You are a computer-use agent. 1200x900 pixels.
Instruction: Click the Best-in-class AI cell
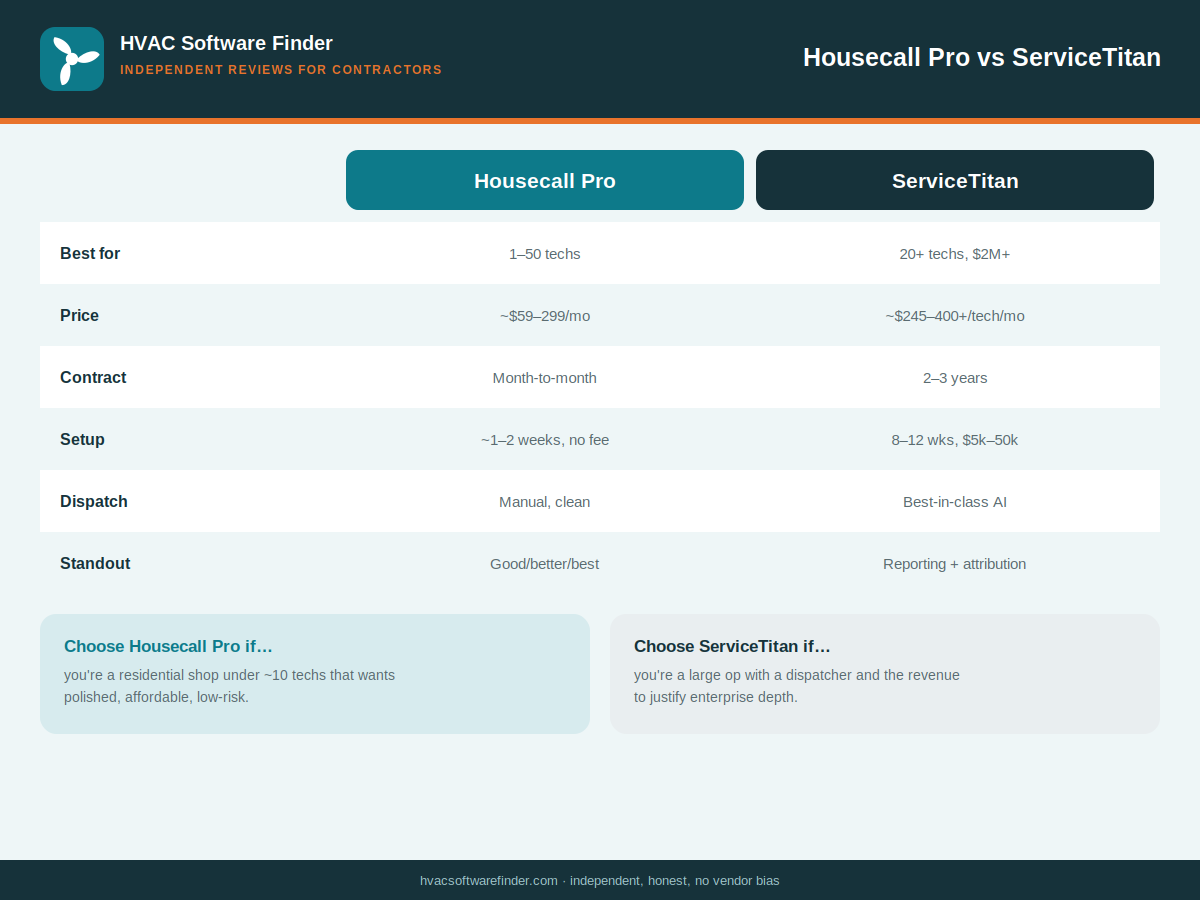[955, 502]
